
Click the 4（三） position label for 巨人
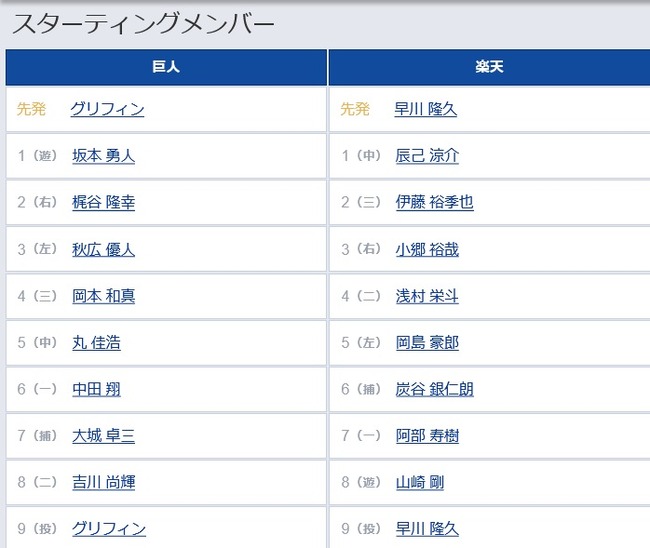click(x=37, y=296)
